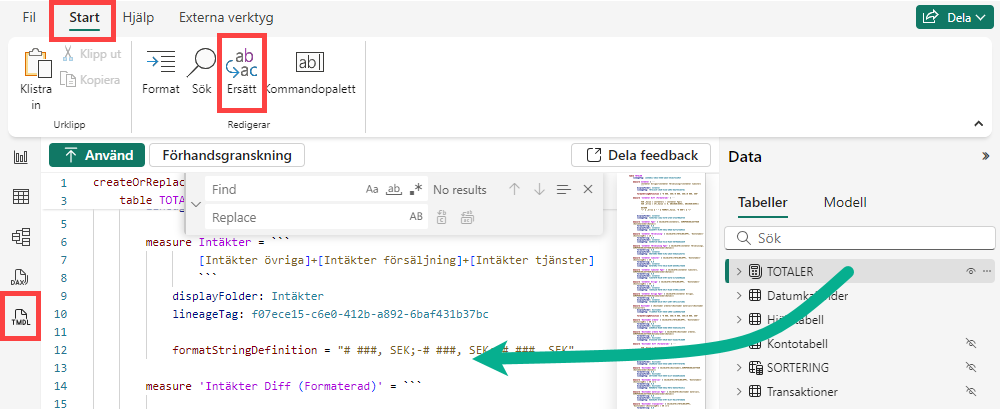Screen dimensions: 1000x409
Task: Switch to Report view in sidebar
Action: click(x=21, y=158)
